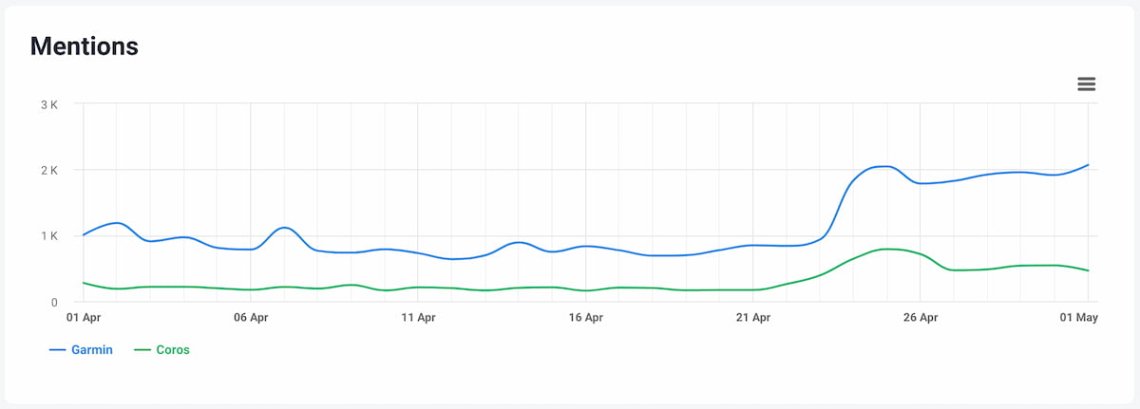
Task: Click the Coros line's starting point on 01 Apr
Action: point(84,283)
